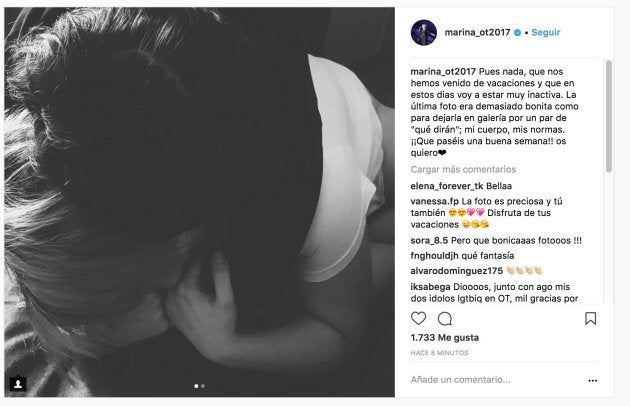630x406 pixels.
Task: Save post with the bookmark icon
Action: tap(591, 318)
